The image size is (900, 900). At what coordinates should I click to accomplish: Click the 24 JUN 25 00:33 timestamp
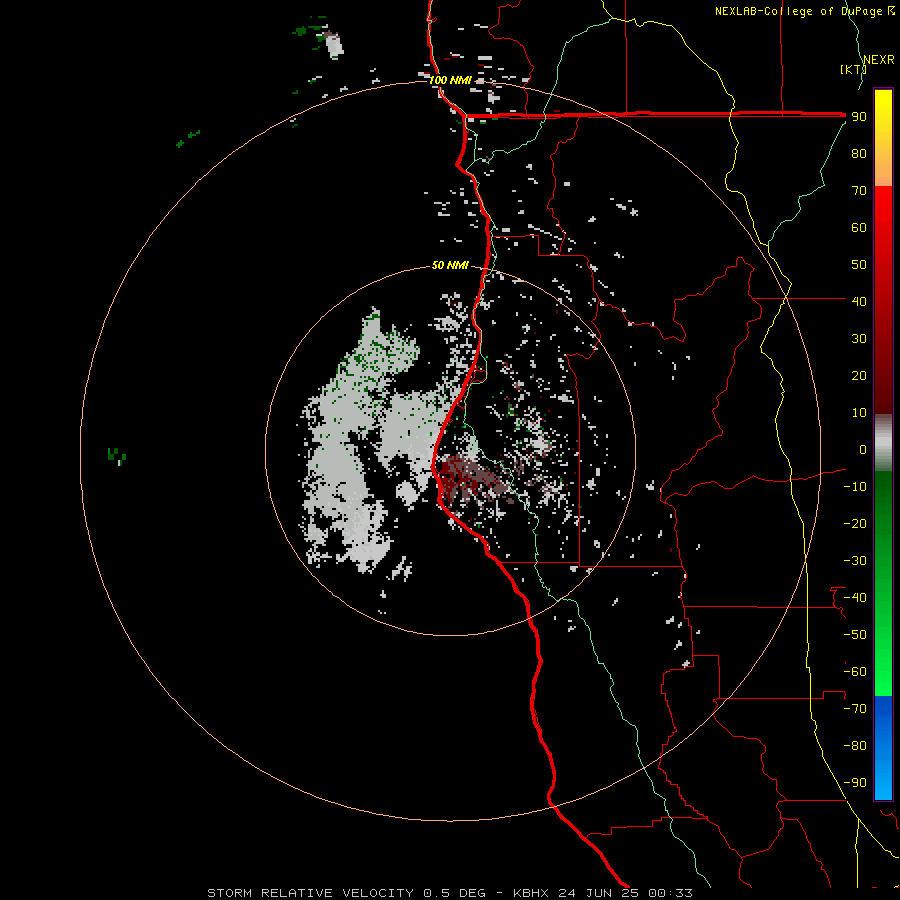(625, 893)
